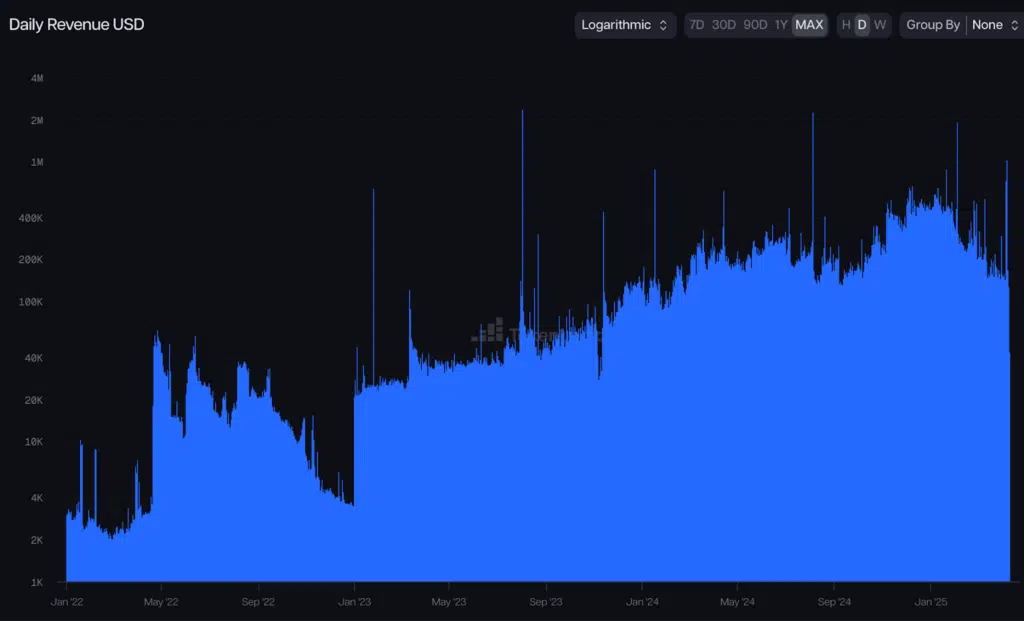The image size is (1024, 621).
Task: Select the daily (D) interval
Action: (x=862, y=25)
